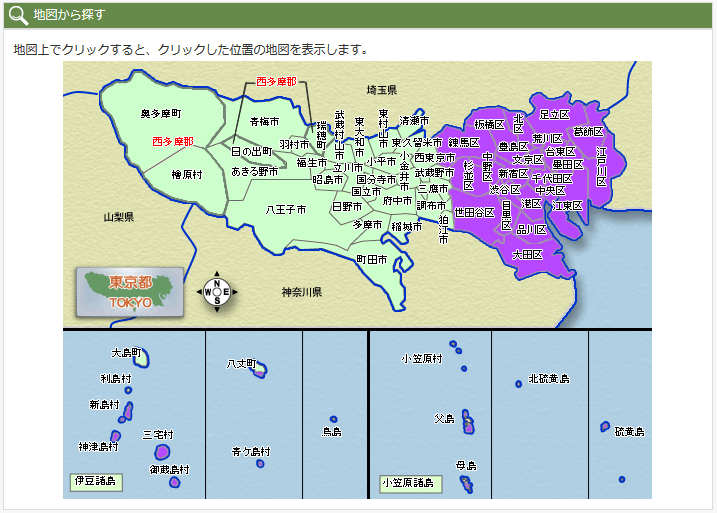The width and height of the screenshot is (717, 513).
Task: Click the 伊豆諸島 label box
Action: tap(95, 481)
